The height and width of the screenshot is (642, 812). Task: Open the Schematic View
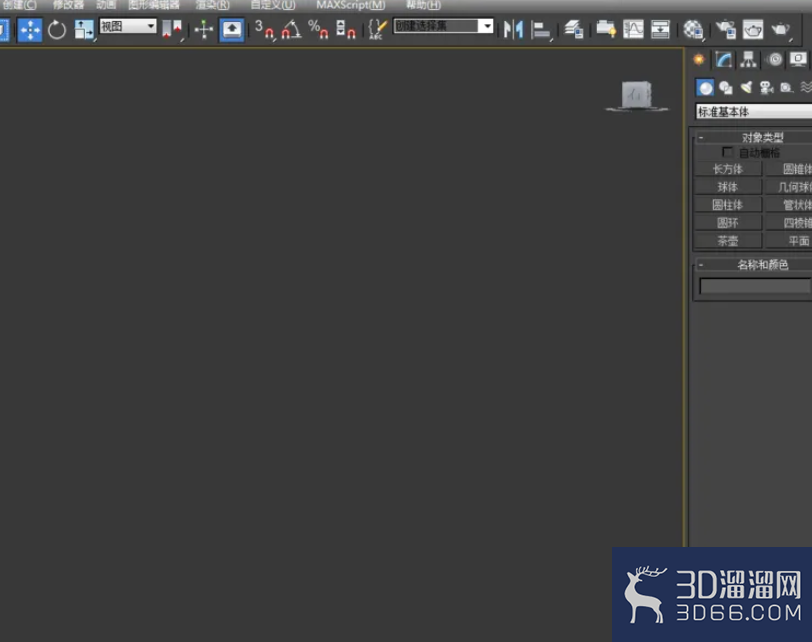(x=660, y=30)
